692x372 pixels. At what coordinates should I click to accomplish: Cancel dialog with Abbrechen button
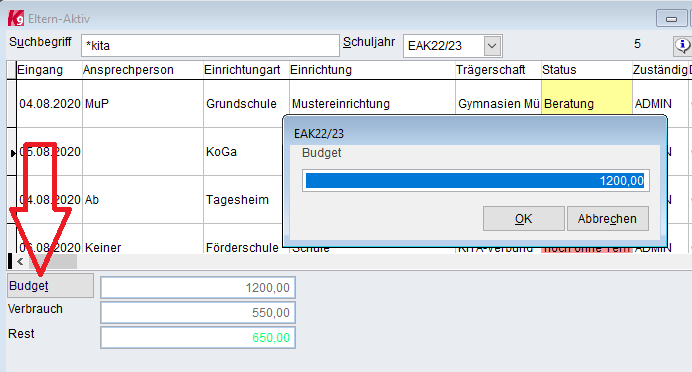(x=607, y=218)
